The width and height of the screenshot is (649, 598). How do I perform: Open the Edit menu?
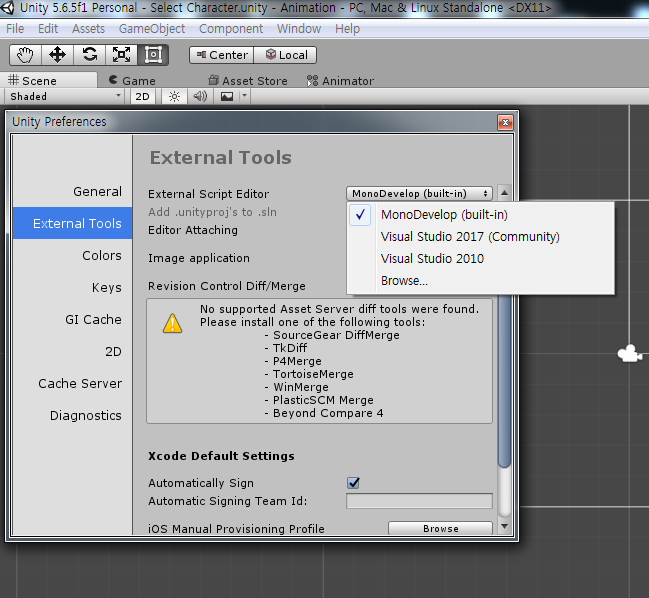click(x=48, y=29)
